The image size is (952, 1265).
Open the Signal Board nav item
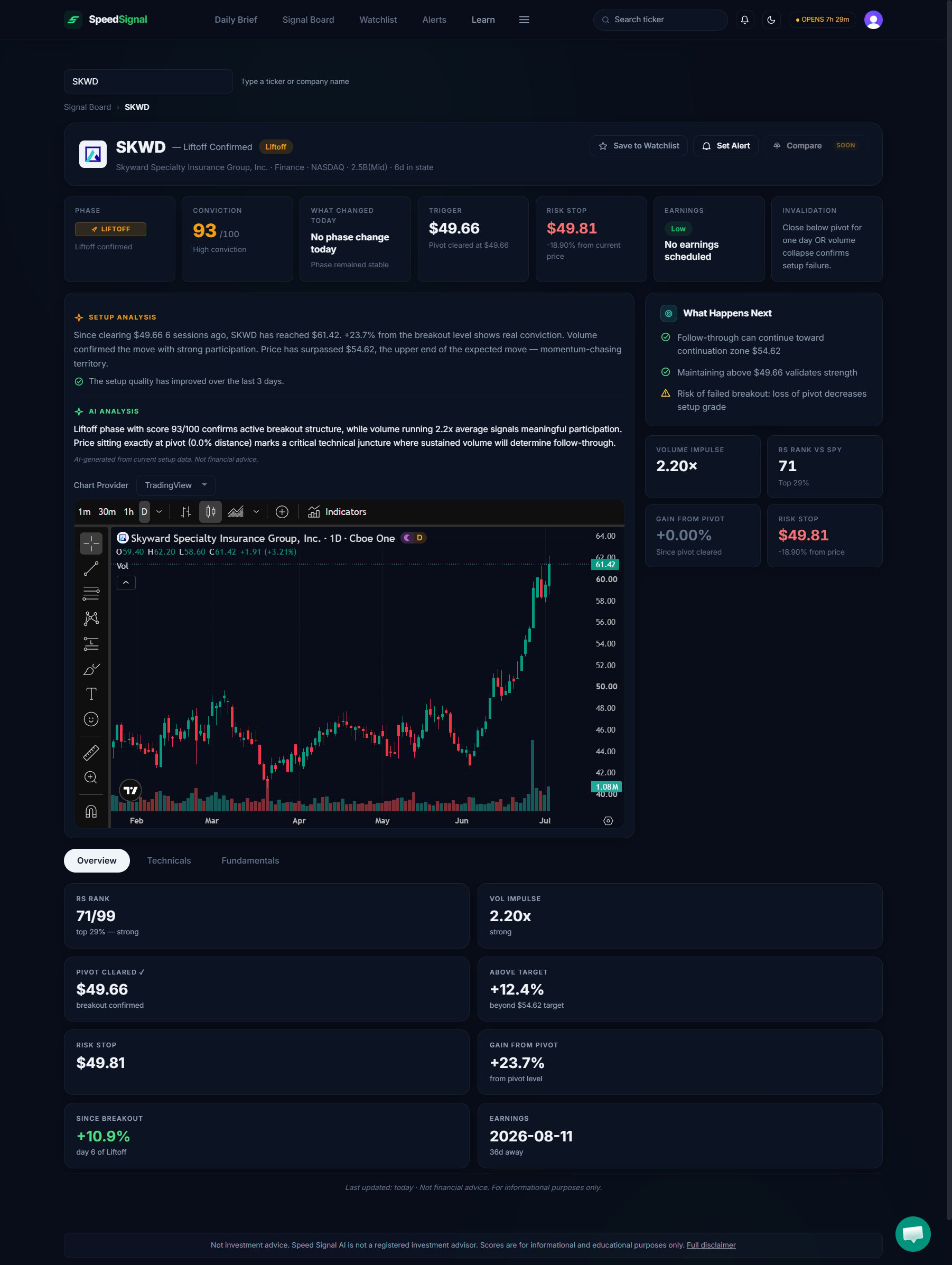point(309,20)
